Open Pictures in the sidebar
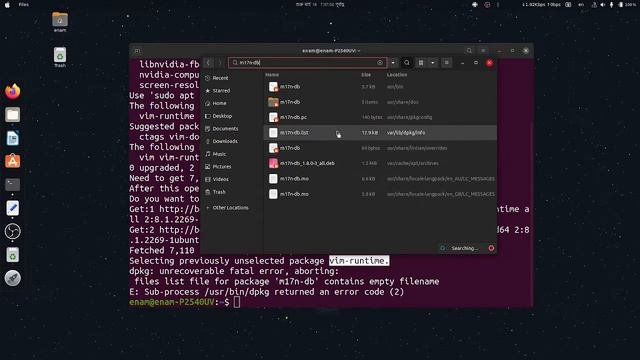 (x=231, y=167)
